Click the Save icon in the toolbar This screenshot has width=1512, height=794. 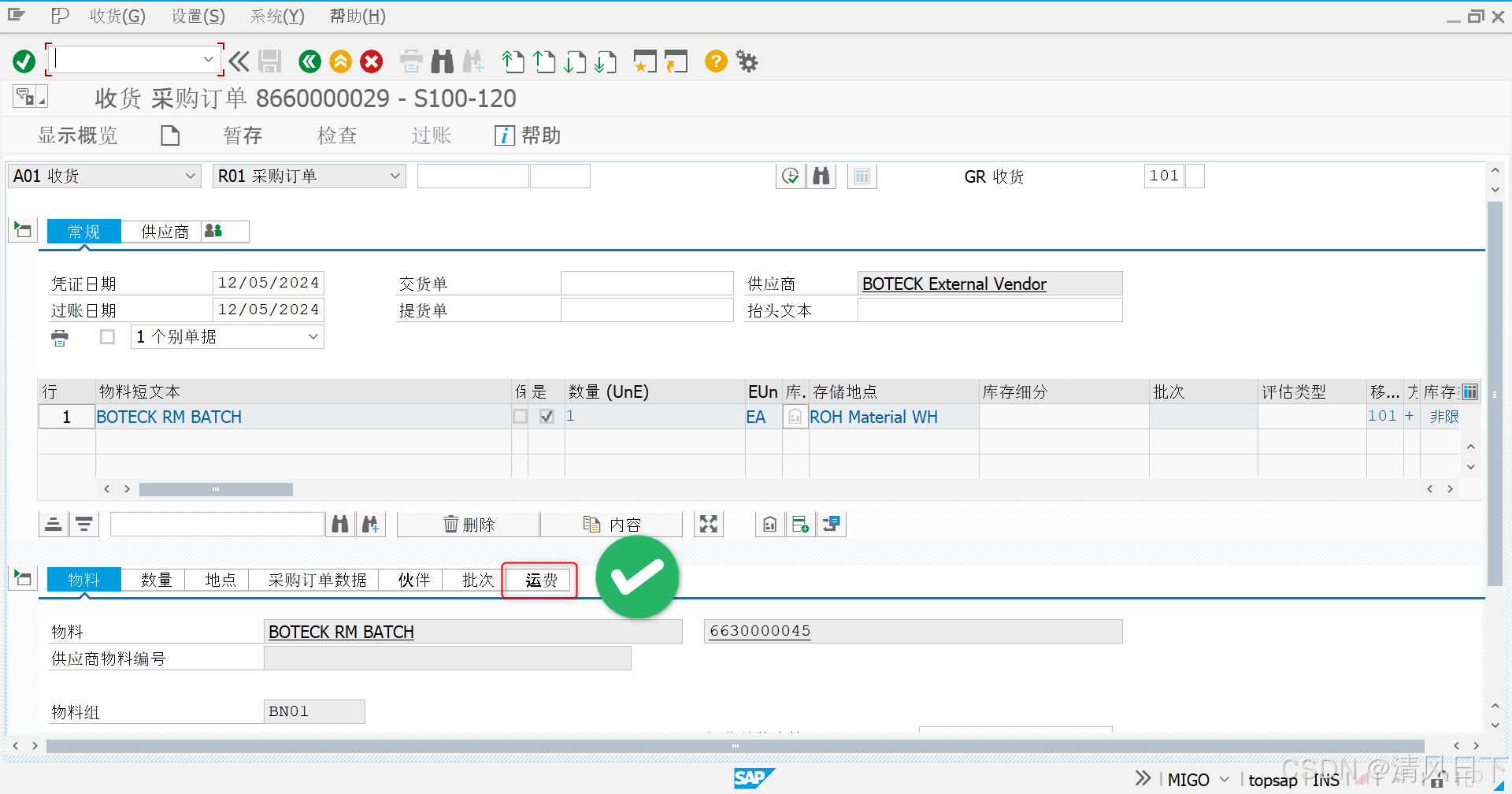point(270,61)
